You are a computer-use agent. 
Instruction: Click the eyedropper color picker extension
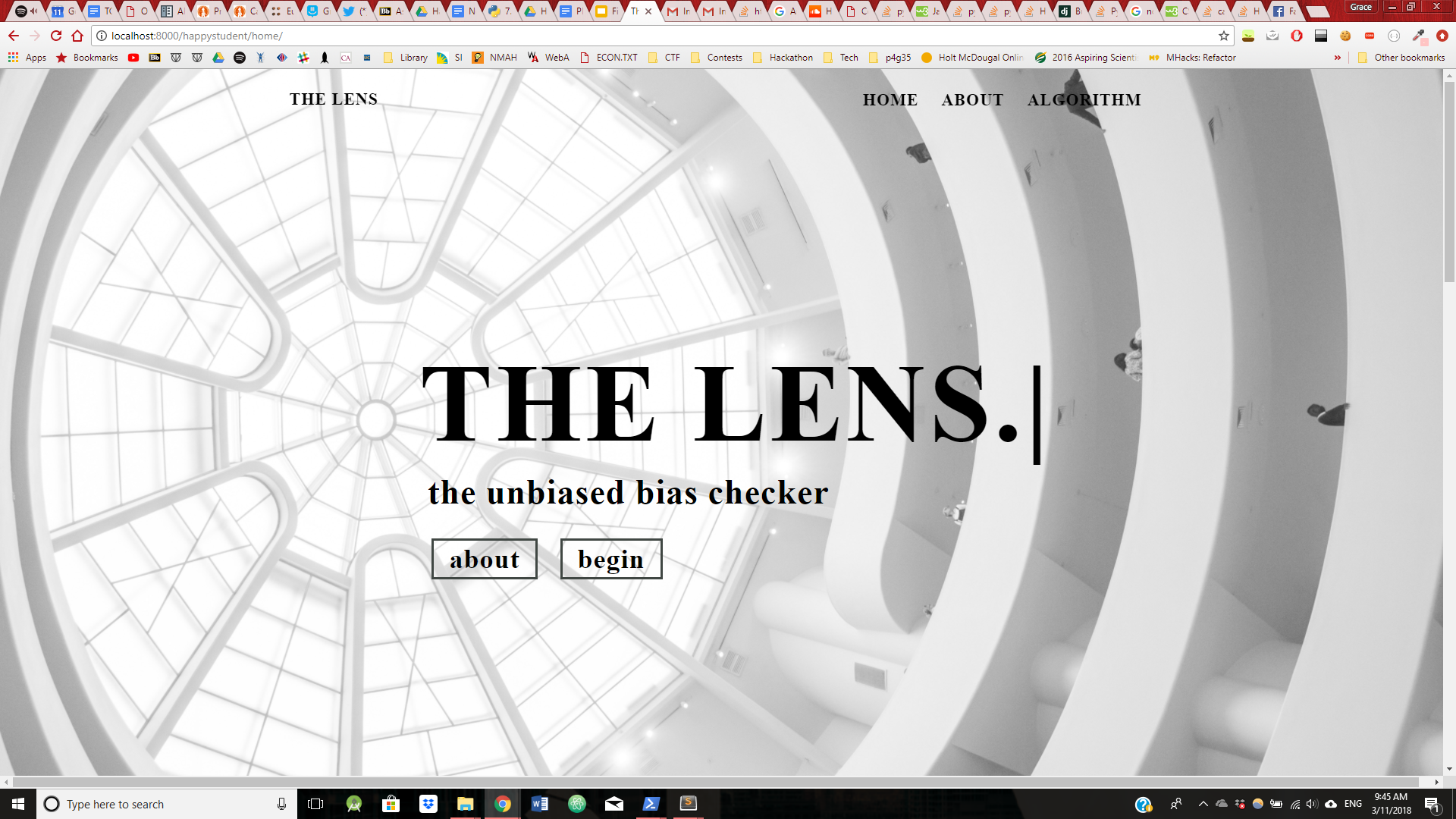pyautogui.click(x=1418, y=36)
